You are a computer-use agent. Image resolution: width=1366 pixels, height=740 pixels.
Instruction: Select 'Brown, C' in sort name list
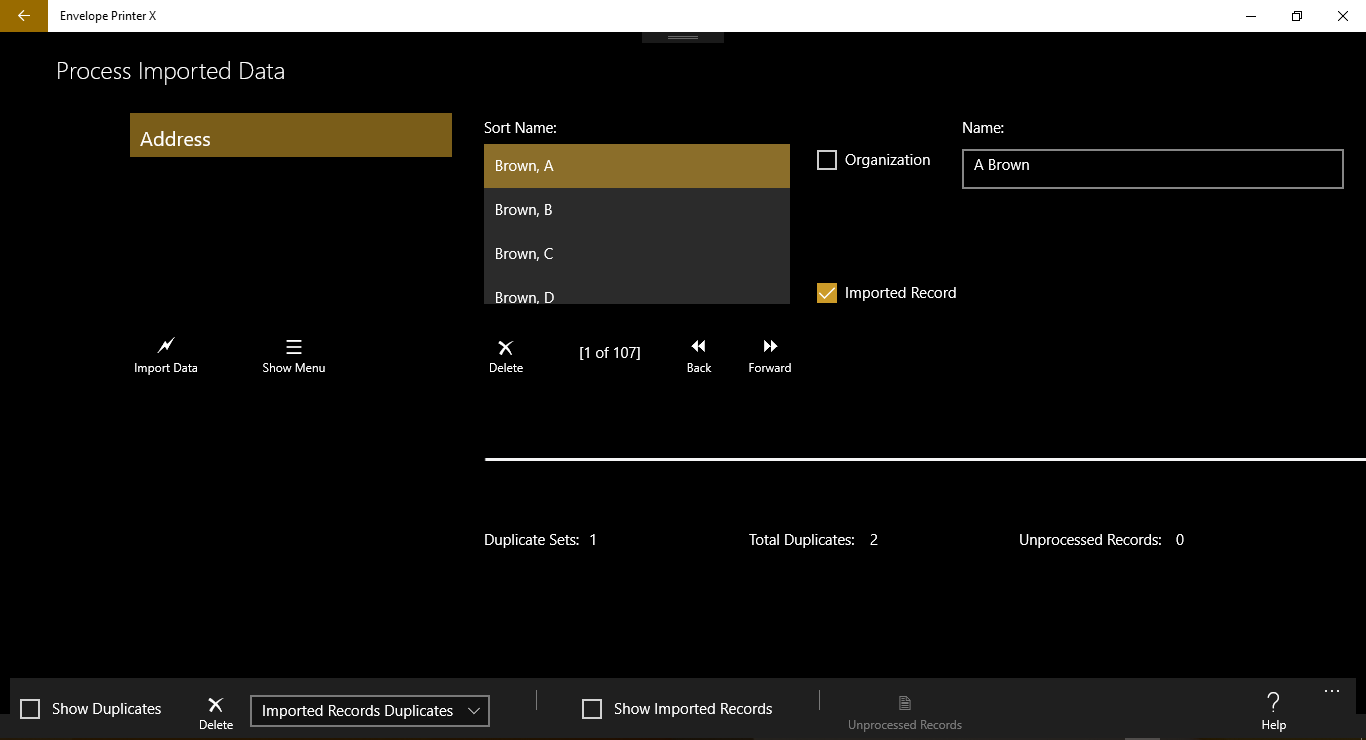pos(637,254)
